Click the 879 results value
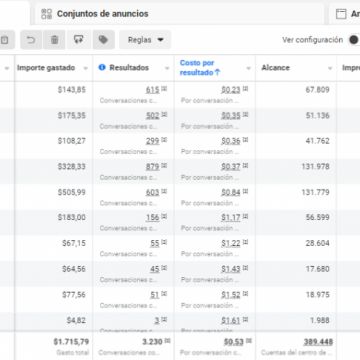This screenshot has height=360, width=360. [x=152, y=167]
